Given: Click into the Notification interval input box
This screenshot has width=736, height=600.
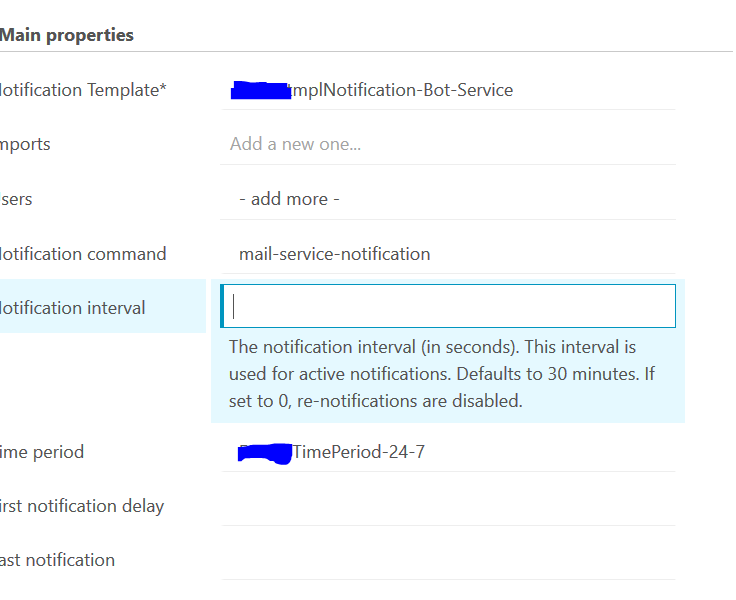Looking at the screenshot, I should coord(448,306).
